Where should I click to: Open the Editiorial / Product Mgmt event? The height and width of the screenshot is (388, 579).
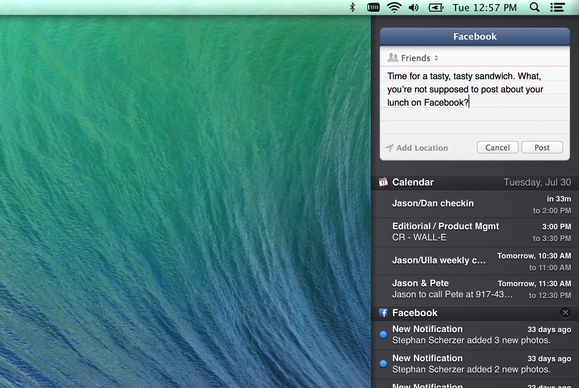pyautogui.click(x=475, y=232)
